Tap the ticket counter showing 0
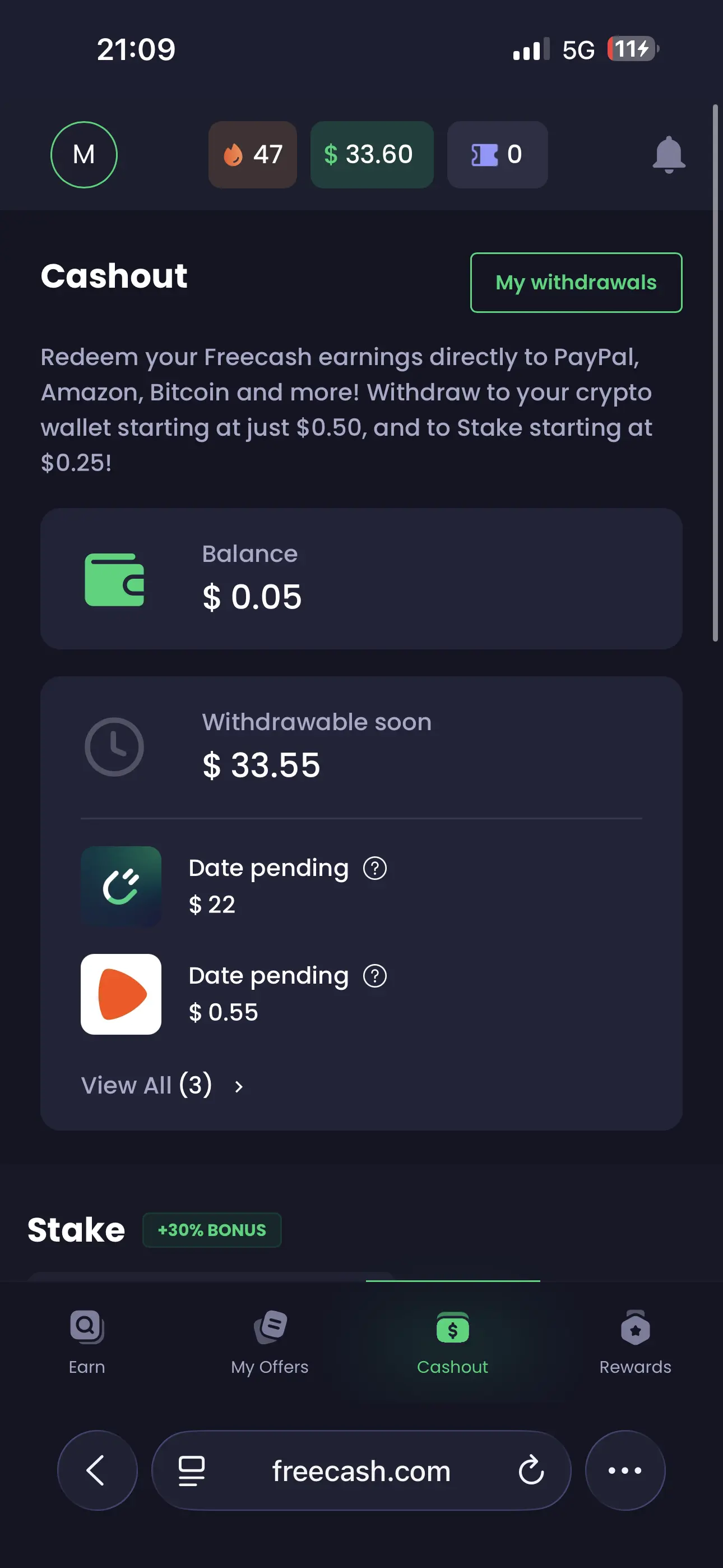The width and height of the screenshot is (723, 1568). (x=497, y=155)
